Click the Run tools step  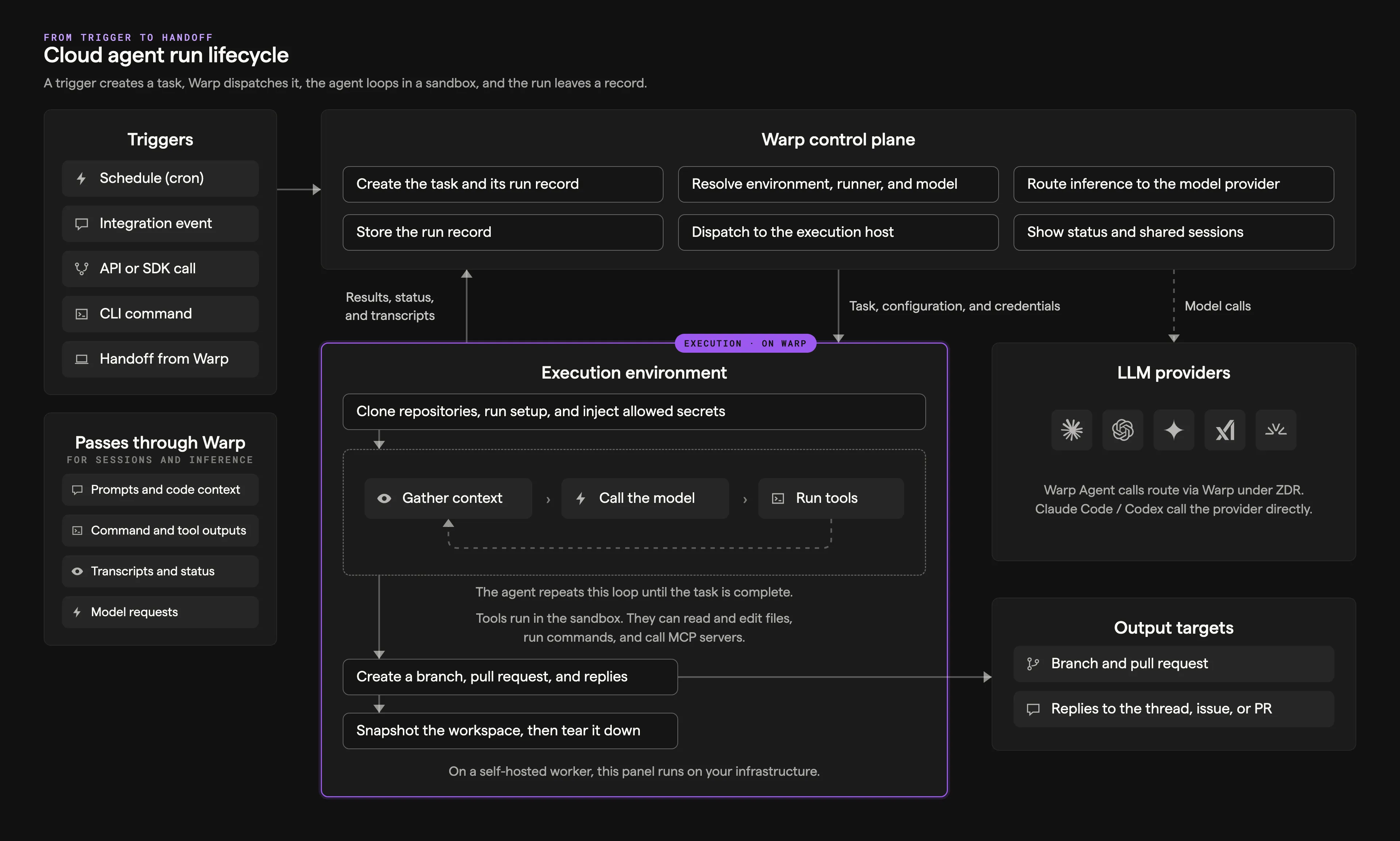(831, 499)
